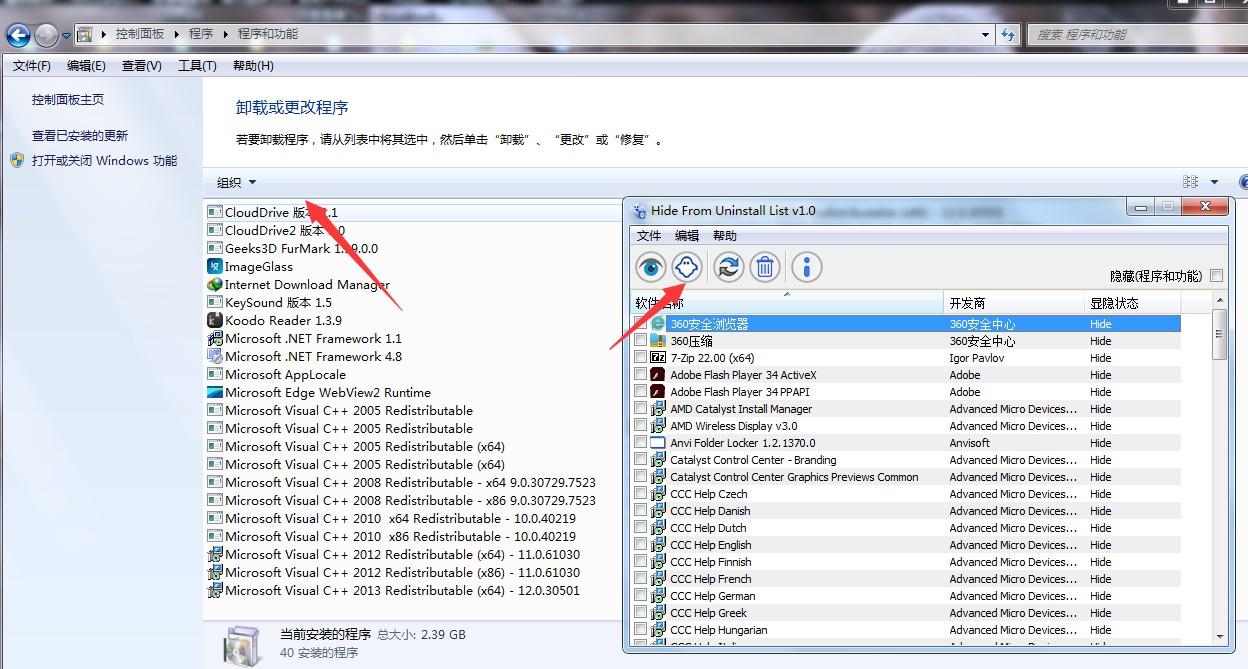Open 打开或关闭 Windows 功能 link

[x=104, y=161]
